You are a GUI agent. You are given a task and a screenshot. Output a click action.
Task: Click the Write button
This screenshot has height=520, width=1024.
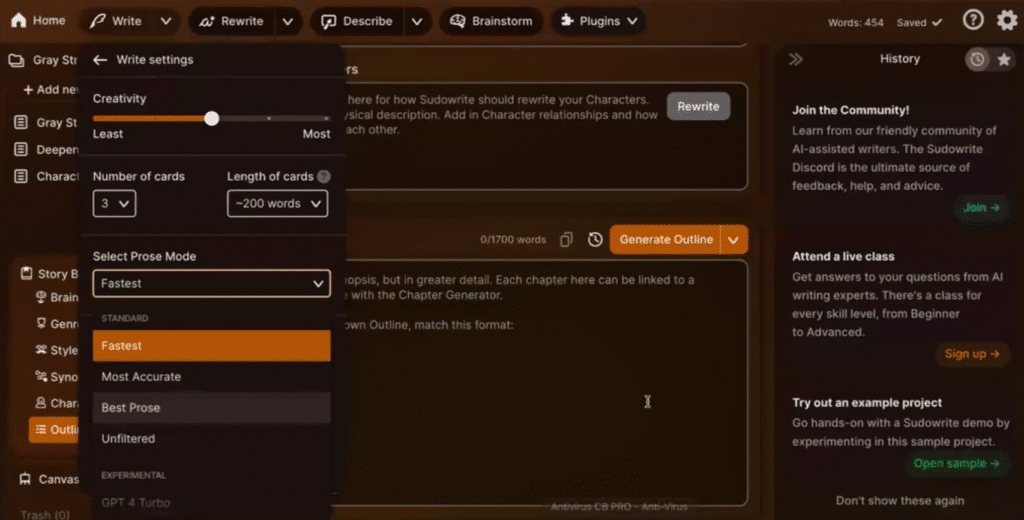click(x=117, y=21)
